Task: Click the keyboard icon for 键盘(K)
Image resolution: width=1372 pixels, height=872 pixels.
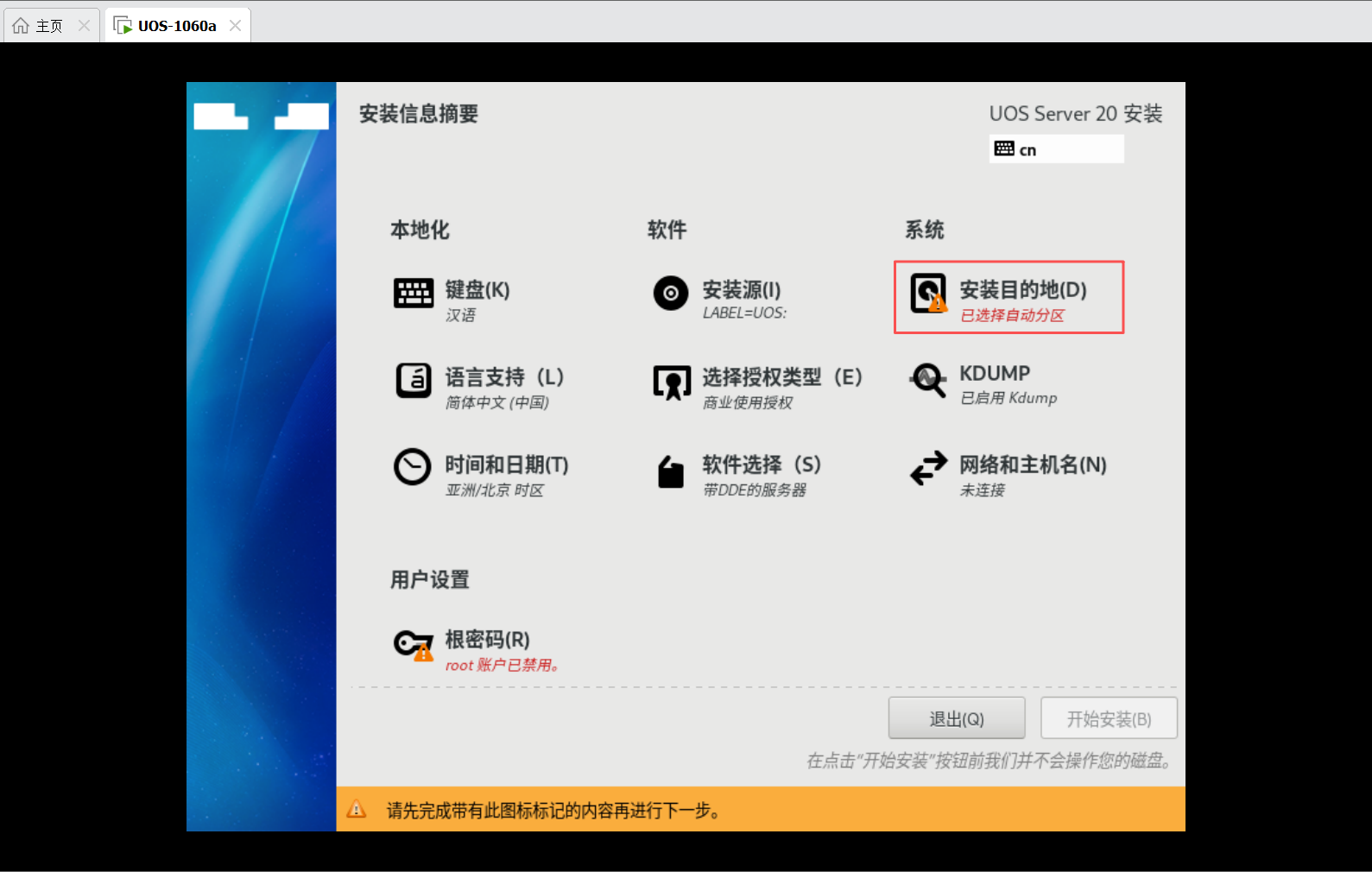Action: pos(414,294)
